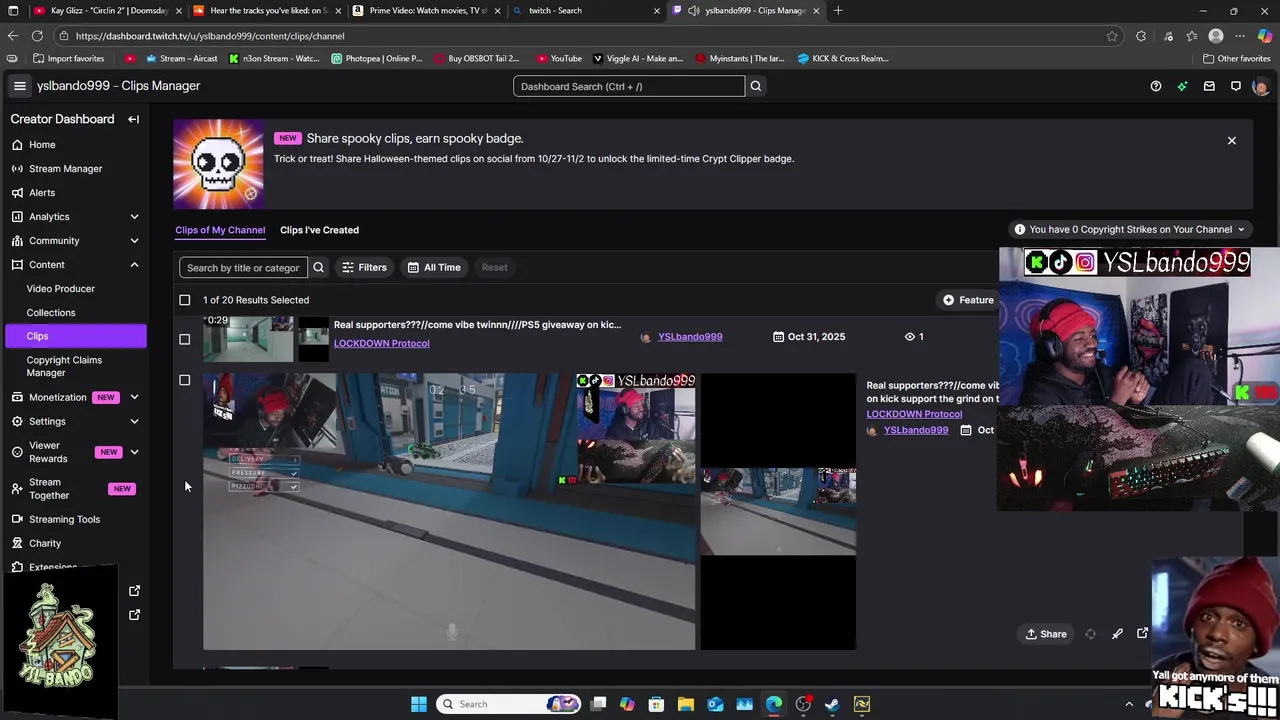This screenshot has height=720, width=1280.
Task: Open the Windows Start menu
Action: pos(419,704)
